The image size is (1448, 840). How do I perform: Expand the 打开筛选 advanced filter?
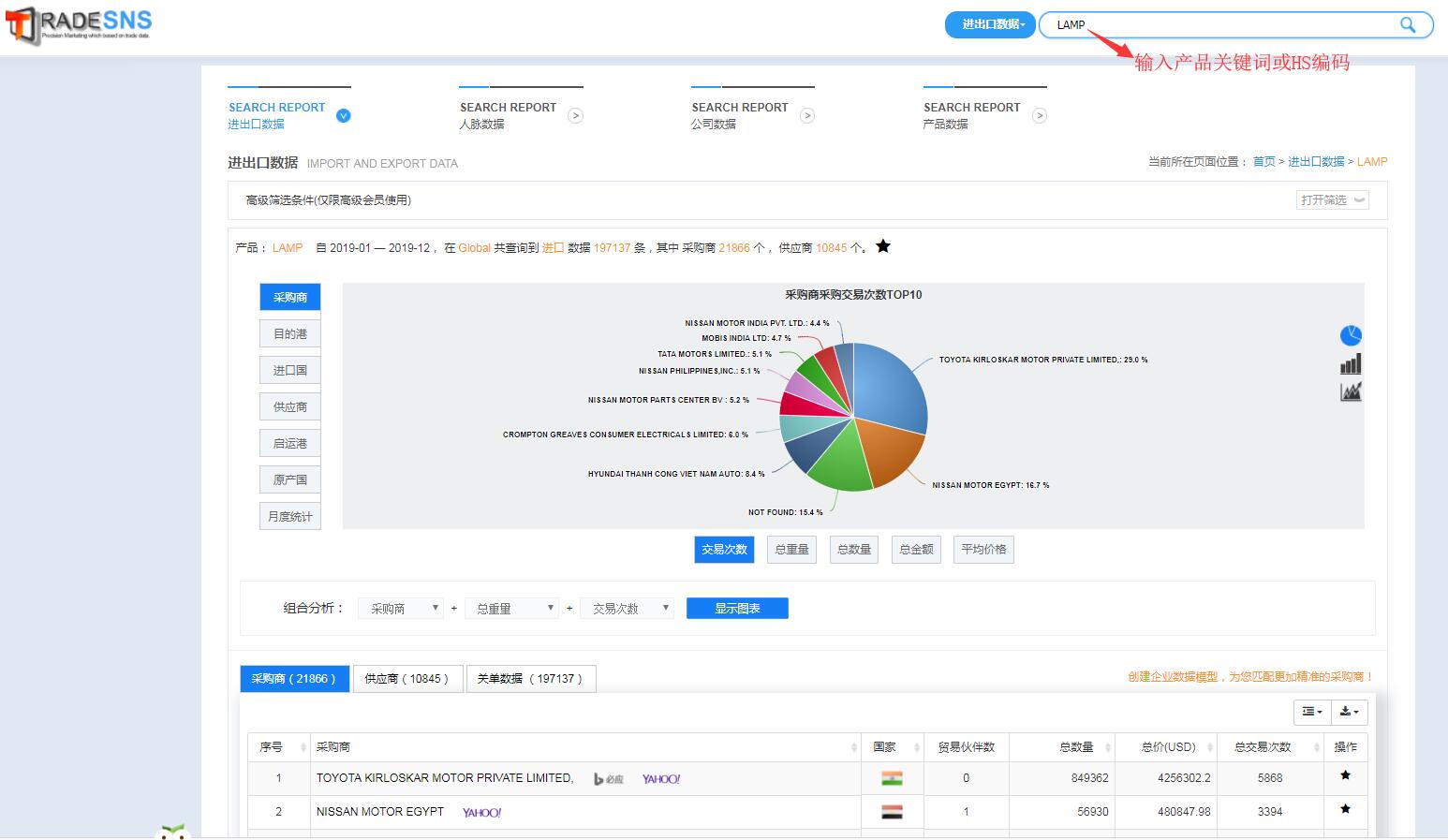tap(1333, 199)
